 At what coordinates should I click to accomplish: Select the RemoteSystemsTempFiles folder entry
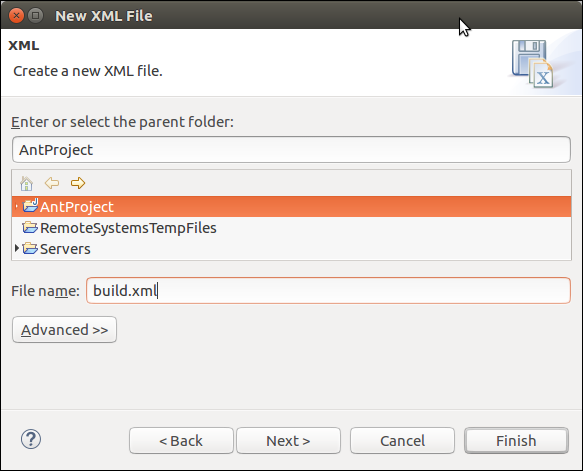[x=128, y=228]
